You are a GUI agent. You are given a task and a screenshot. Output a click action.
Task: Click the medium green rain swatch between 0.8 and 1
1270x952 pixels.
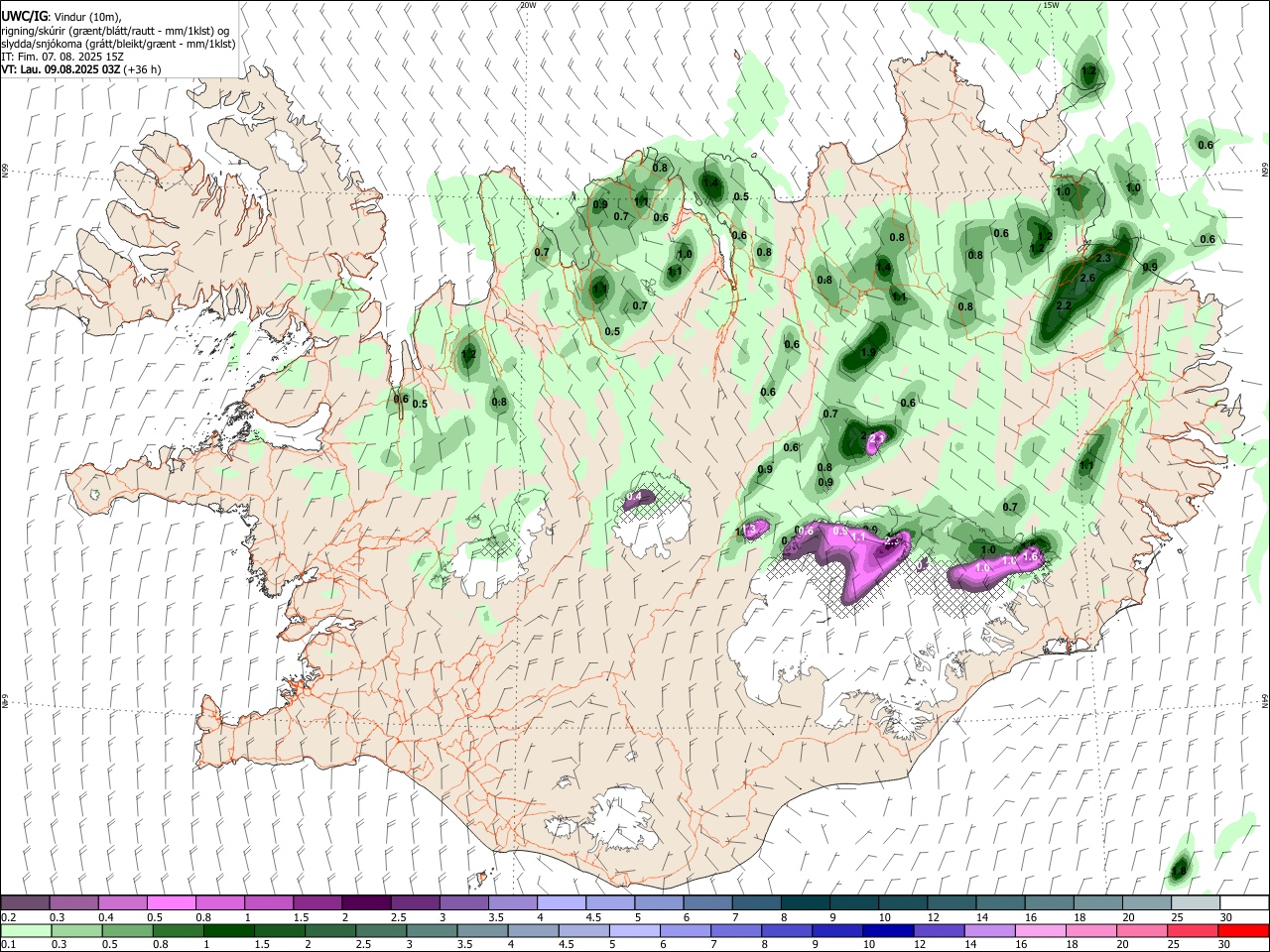(178, 930)
